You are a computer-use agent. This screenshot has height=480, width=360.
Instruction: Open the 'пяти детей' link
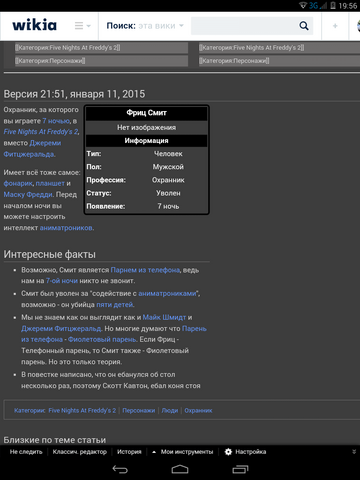click(x=115, y=305)
